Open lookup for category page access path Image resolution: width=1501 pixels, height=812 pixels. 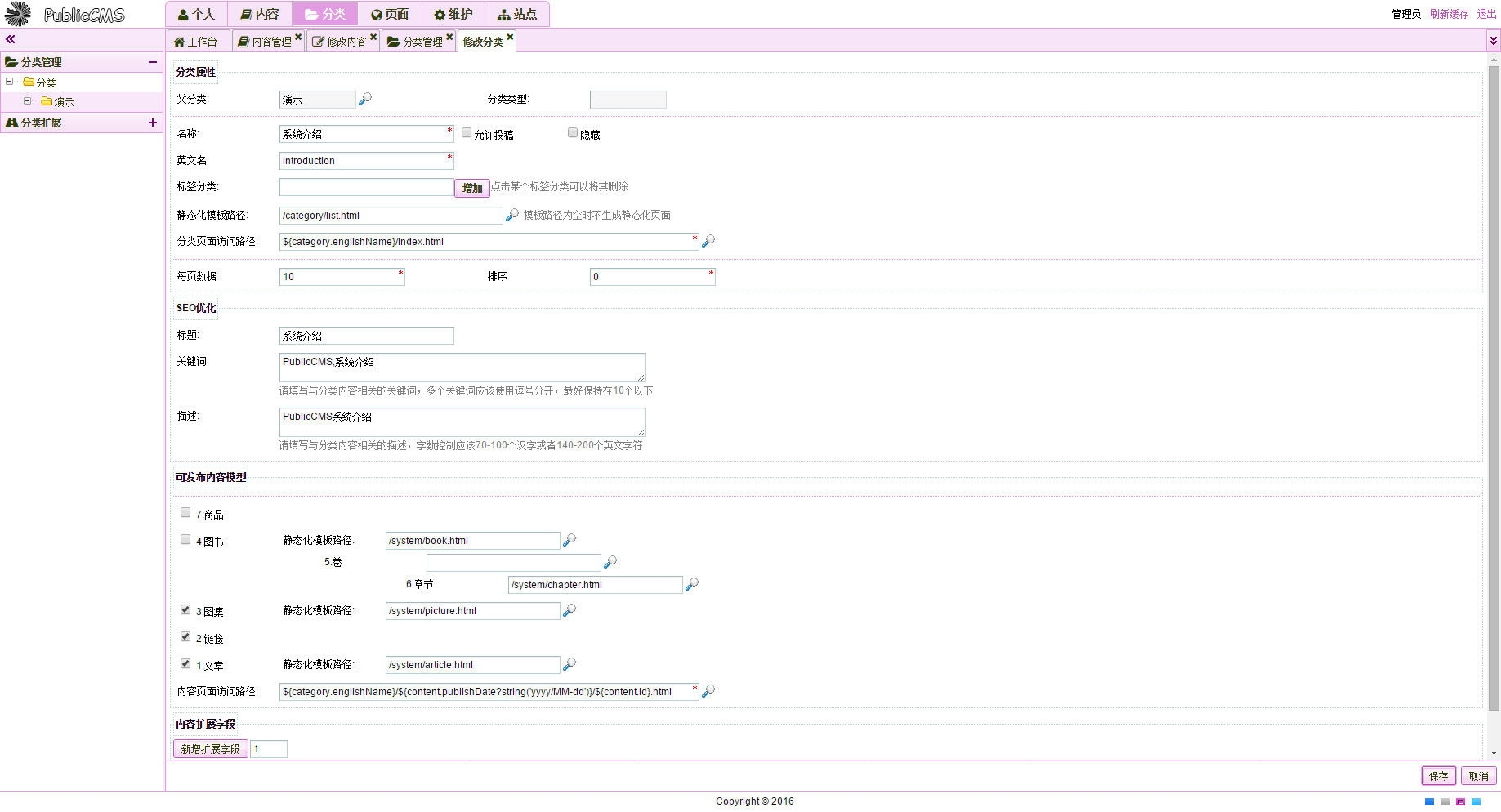pyautogui.click(x=708, y=241)
